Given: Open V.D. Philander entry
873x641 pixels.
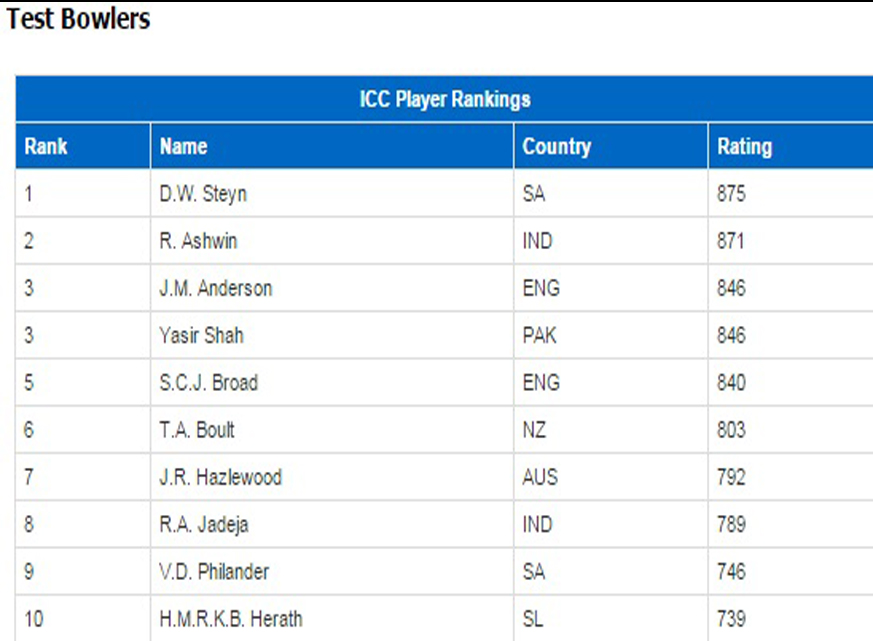Looking at the screenshot, I should point(214,572).
